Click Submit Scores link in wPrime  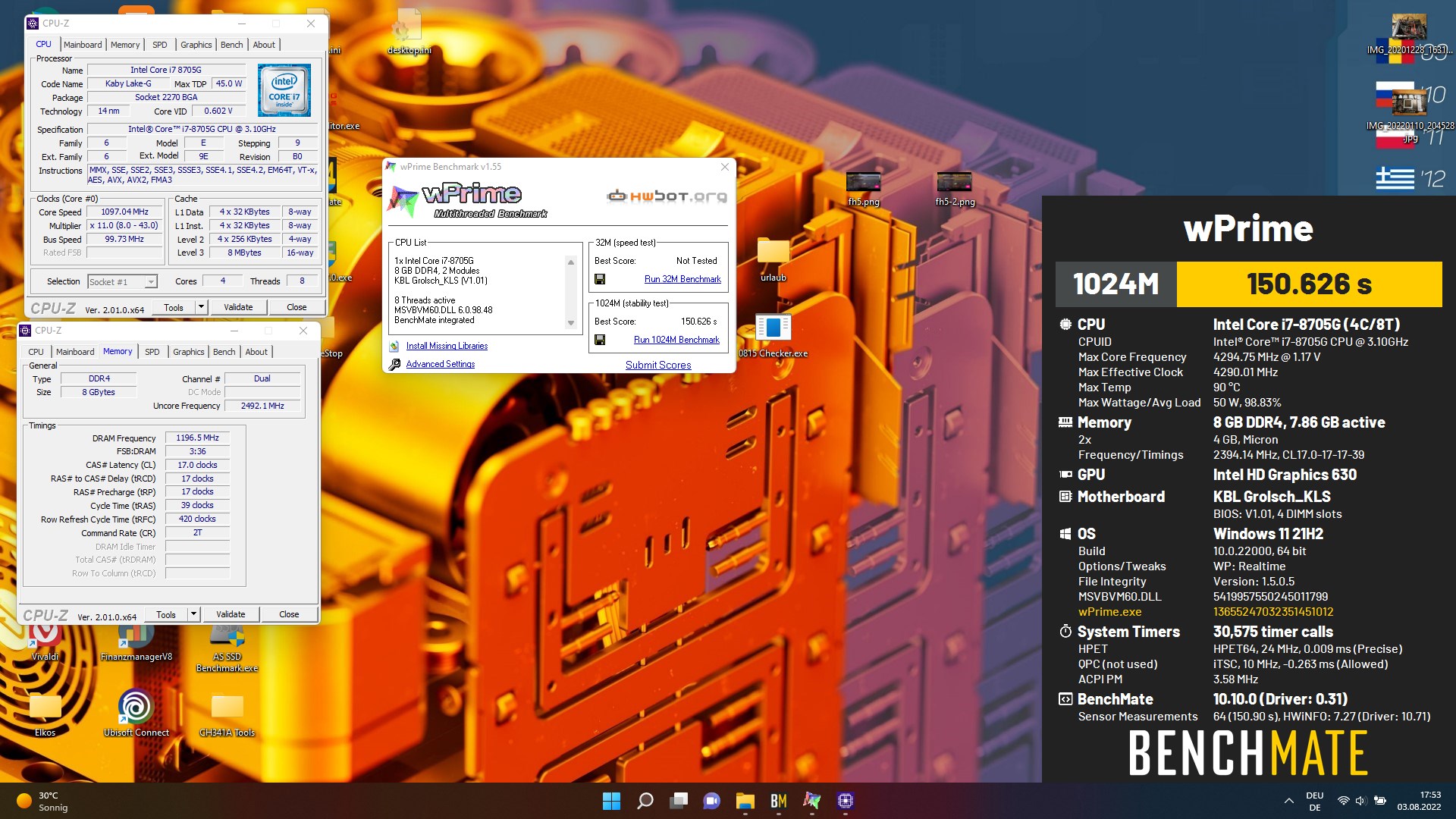tap(658, 365)
